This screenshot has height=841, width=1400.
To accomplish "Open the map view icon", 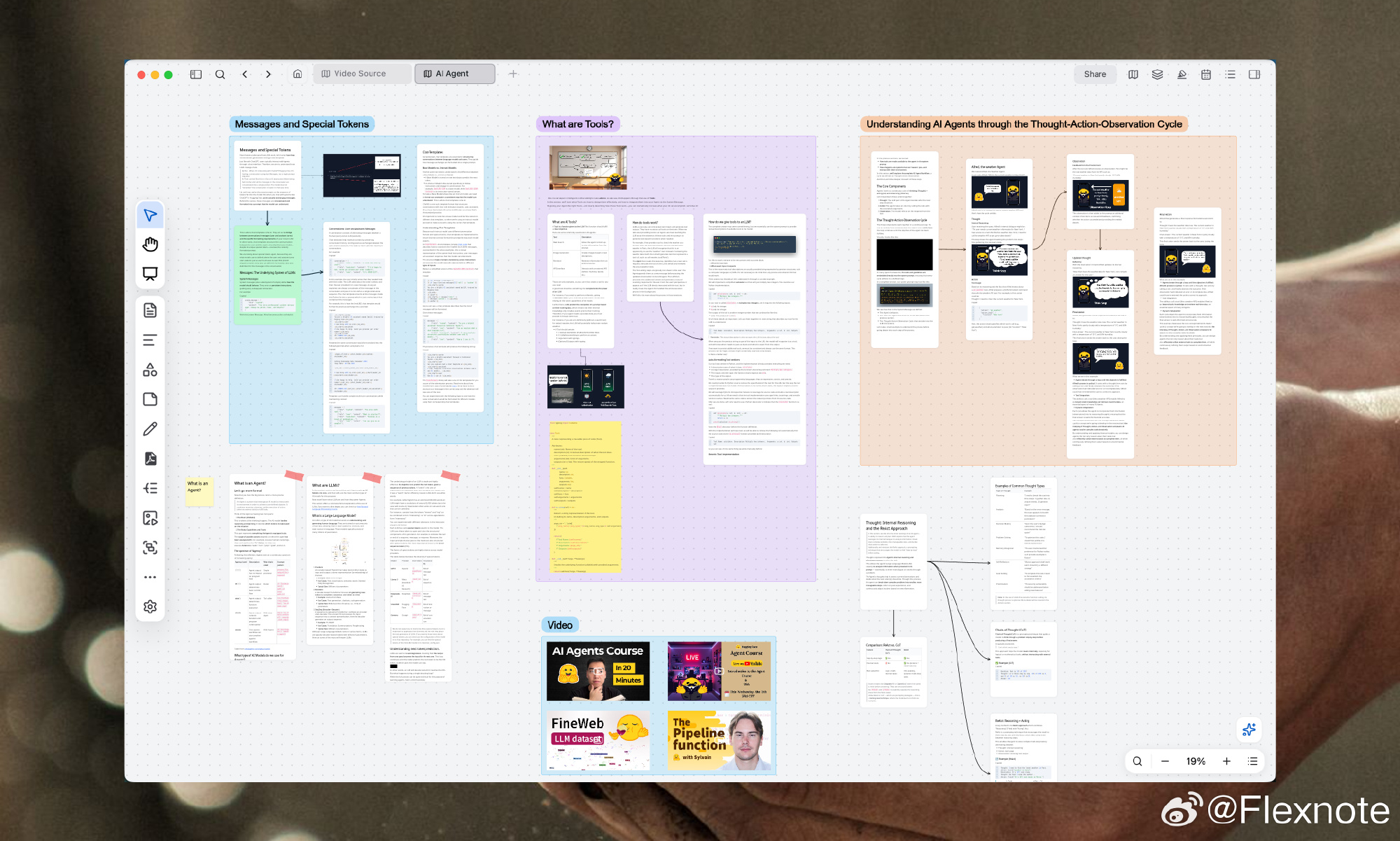I will (x=1133, y=74).
